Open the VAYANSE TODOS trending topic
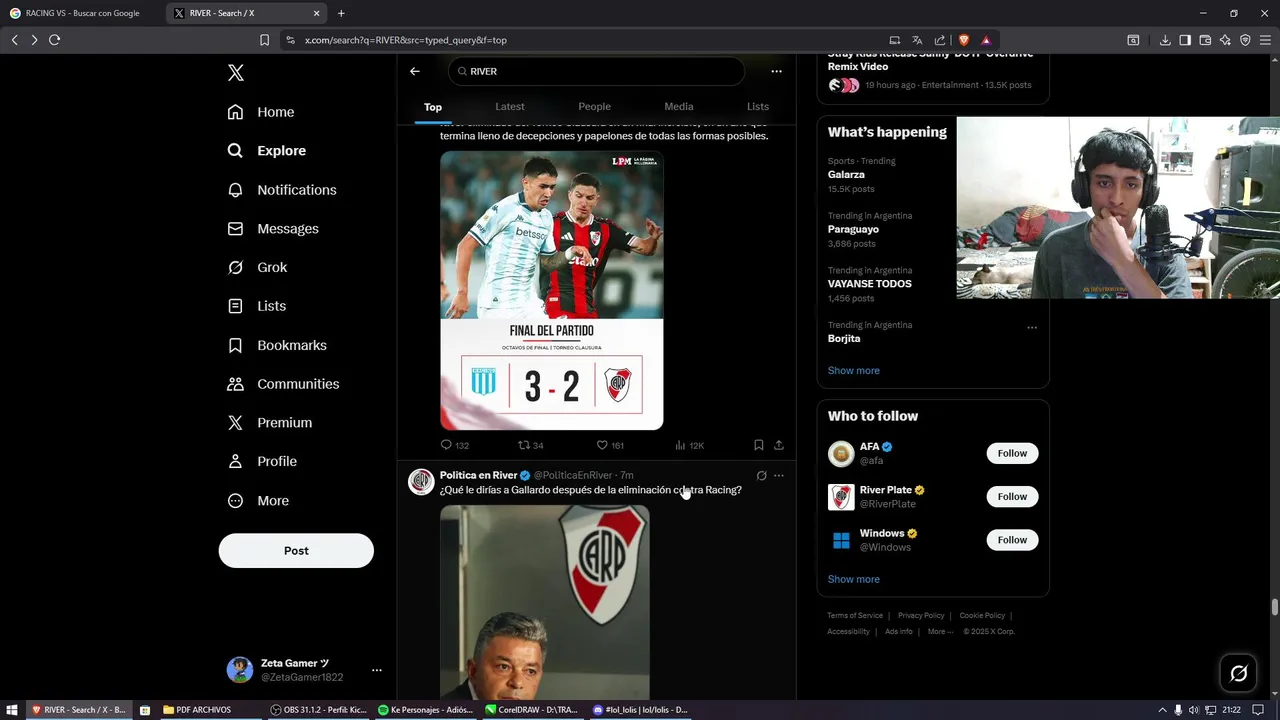1280x720 pixels. [869, 284]
